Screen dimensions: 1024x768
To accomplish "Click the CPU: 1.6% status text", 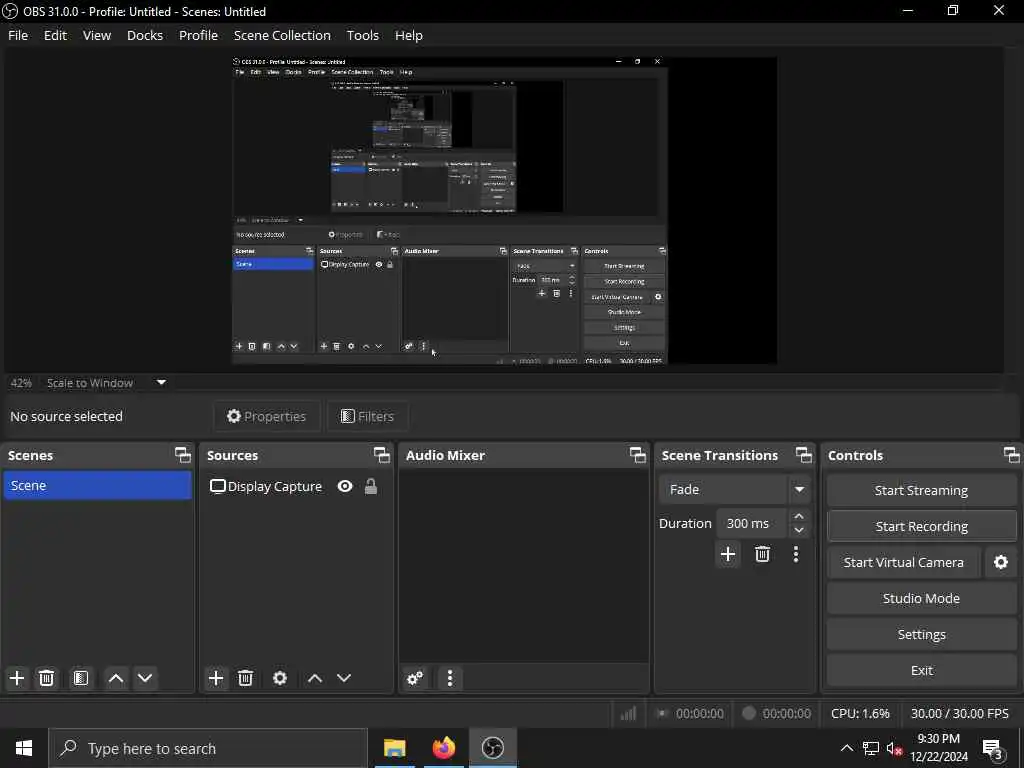I will point(860,714).
